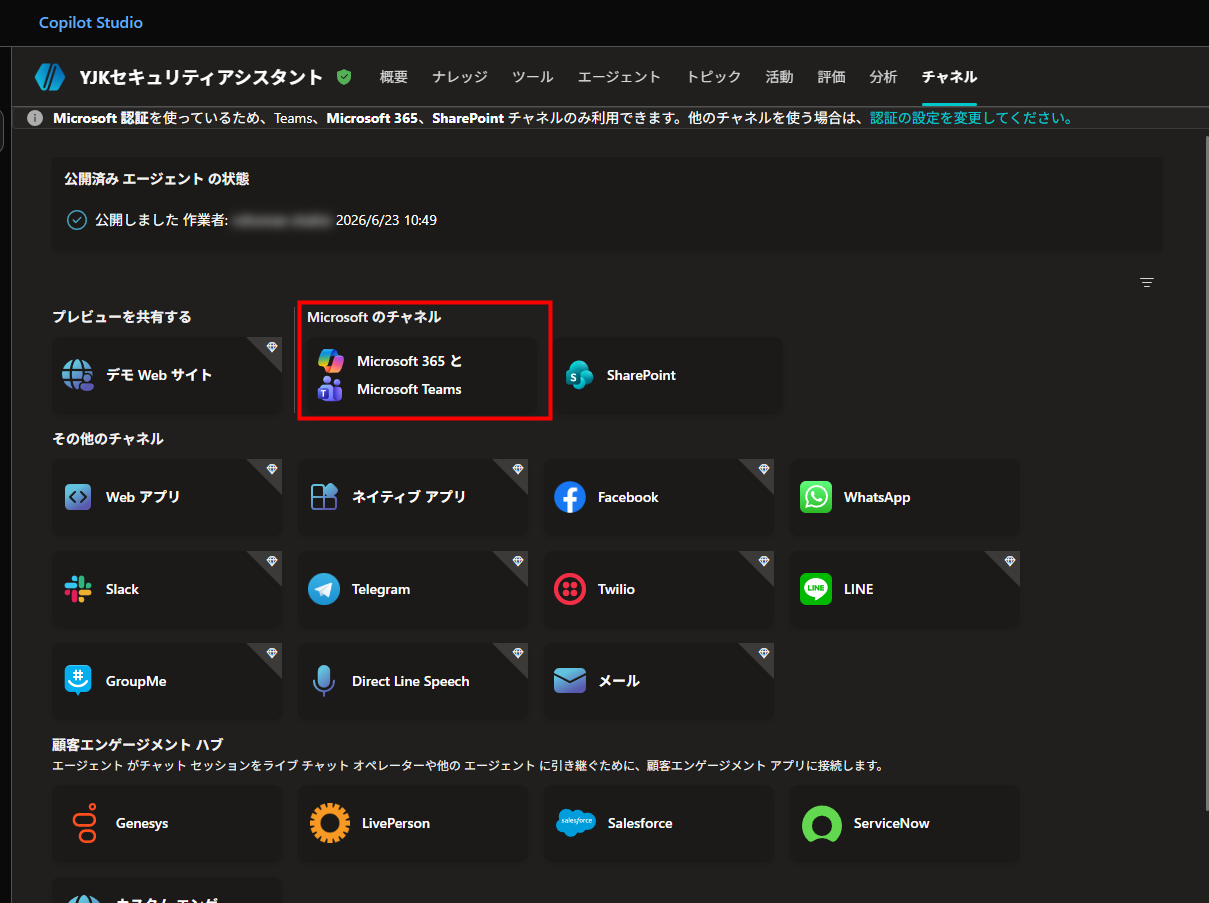Image resolution: width=1209 pixels, height=903 pixels.
Task: Click the green shield verified badge
Action: [x=344, y=77]
